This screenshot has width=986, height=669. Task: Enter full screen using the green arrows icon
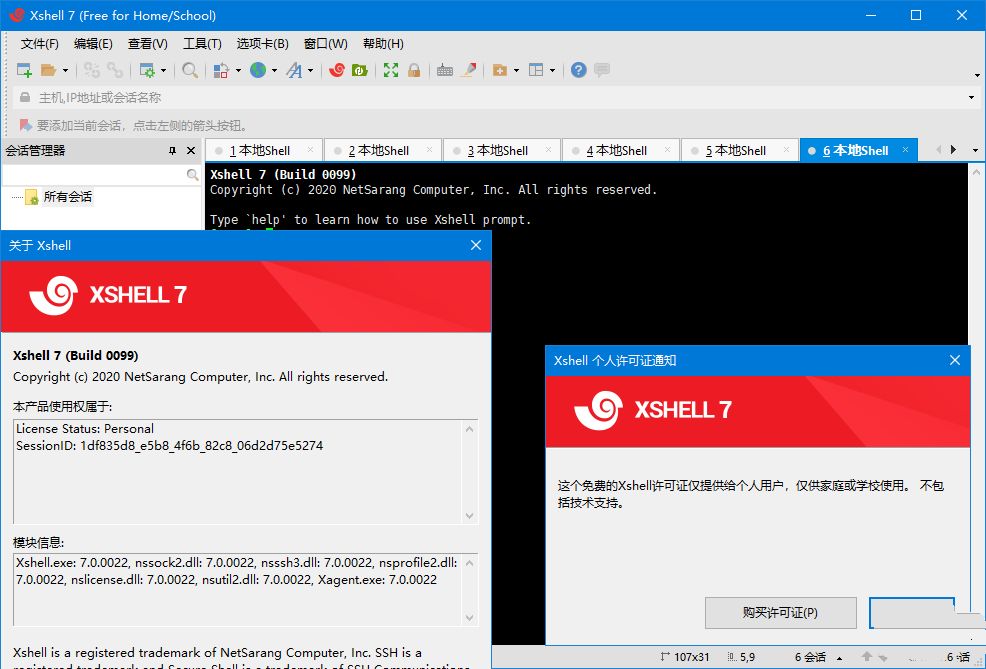pos(390,70)
